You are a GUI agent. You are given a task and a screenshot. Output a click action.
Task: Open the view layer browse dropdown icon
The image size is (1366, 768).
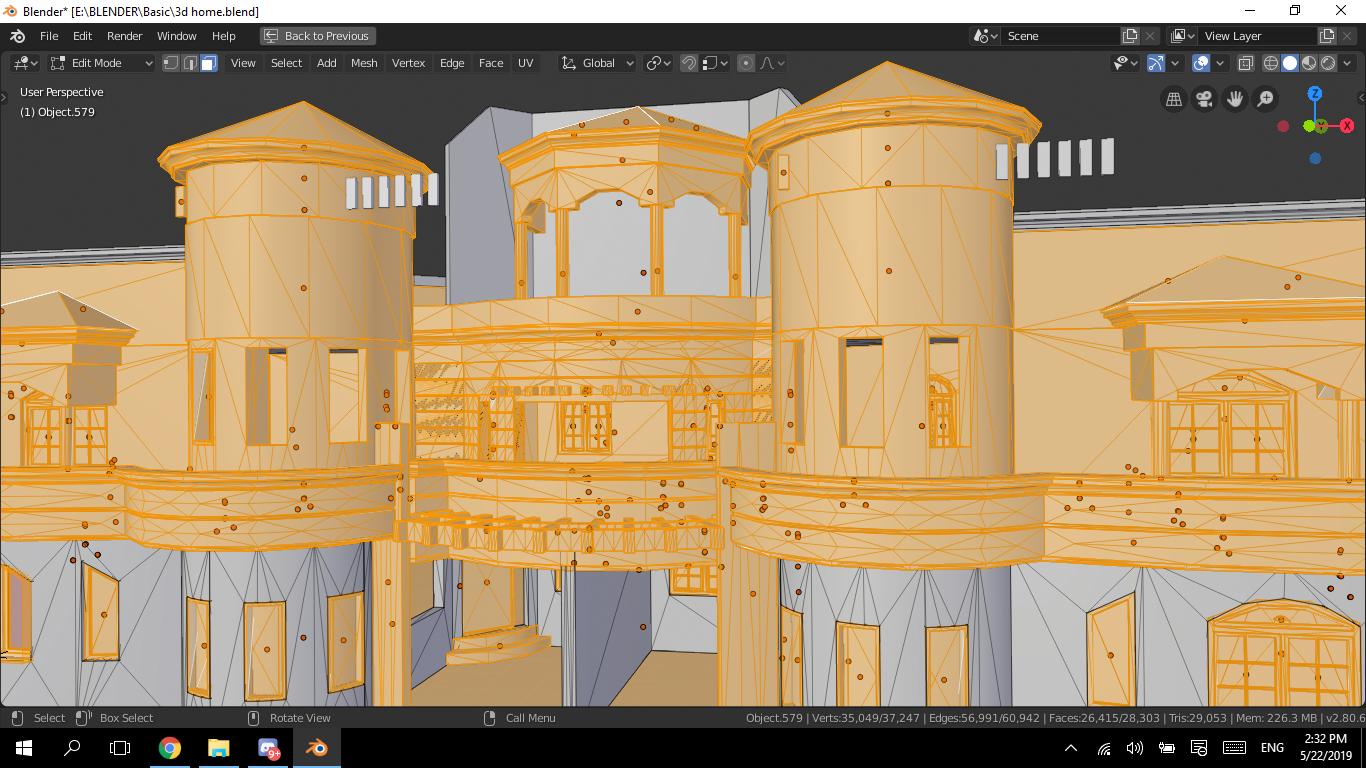(1183, 36)
